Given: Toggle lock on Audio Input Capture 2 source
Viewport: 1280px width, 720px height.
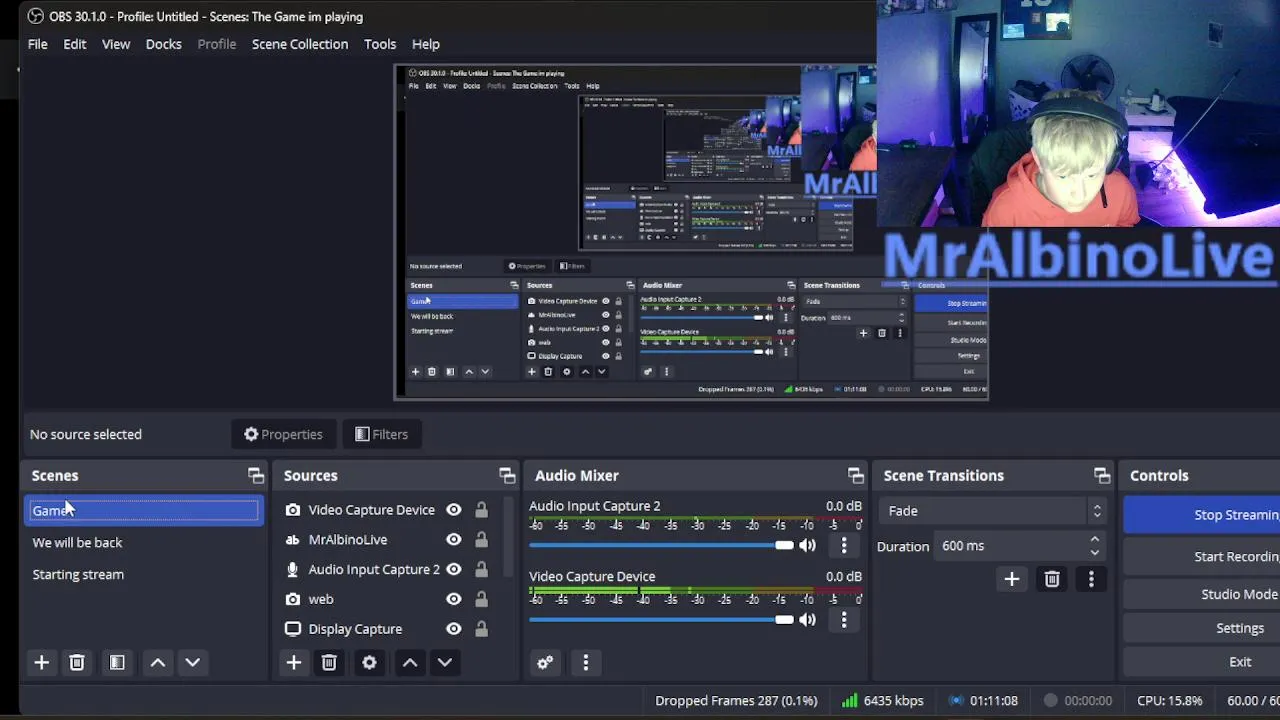Looking at the screenshot, I should 481,569.
